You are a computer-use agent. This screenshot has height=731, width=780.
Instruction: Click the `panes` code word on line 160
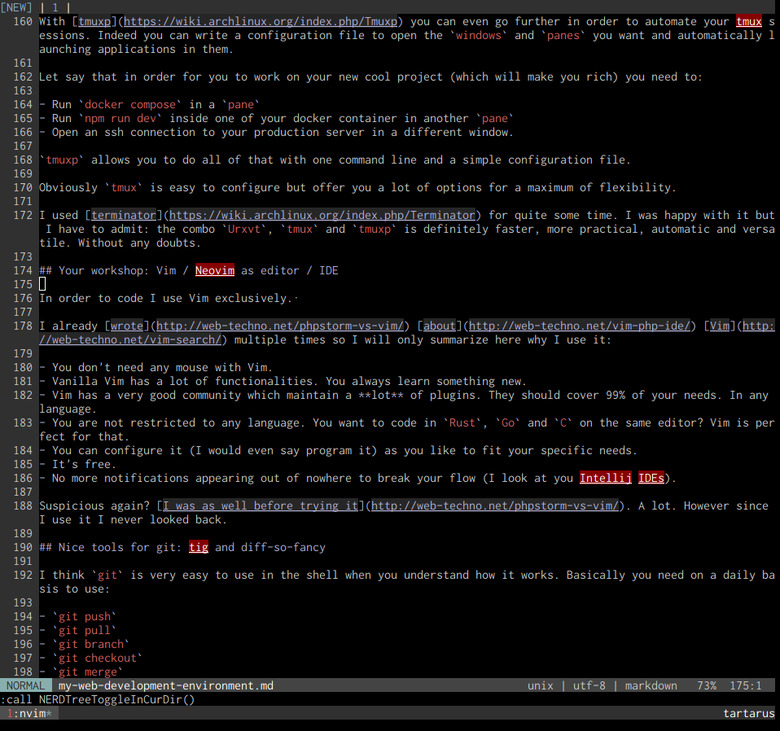pos(563,35)
